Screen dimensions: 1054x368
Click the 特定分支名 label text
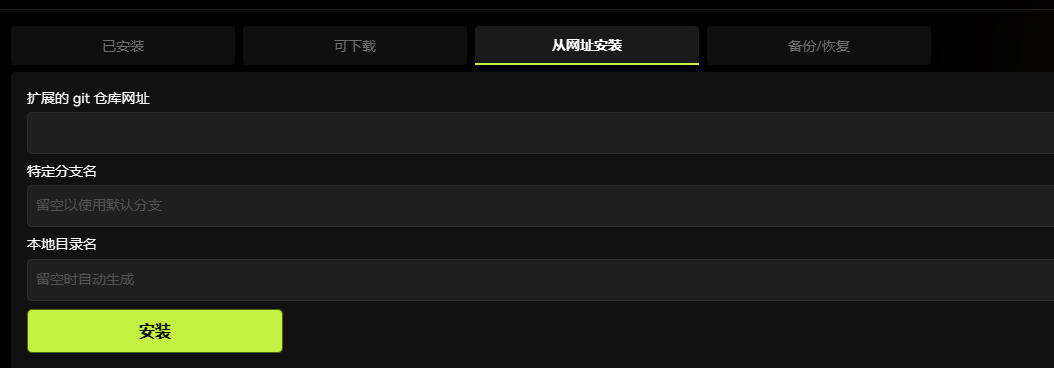[62, 172]
